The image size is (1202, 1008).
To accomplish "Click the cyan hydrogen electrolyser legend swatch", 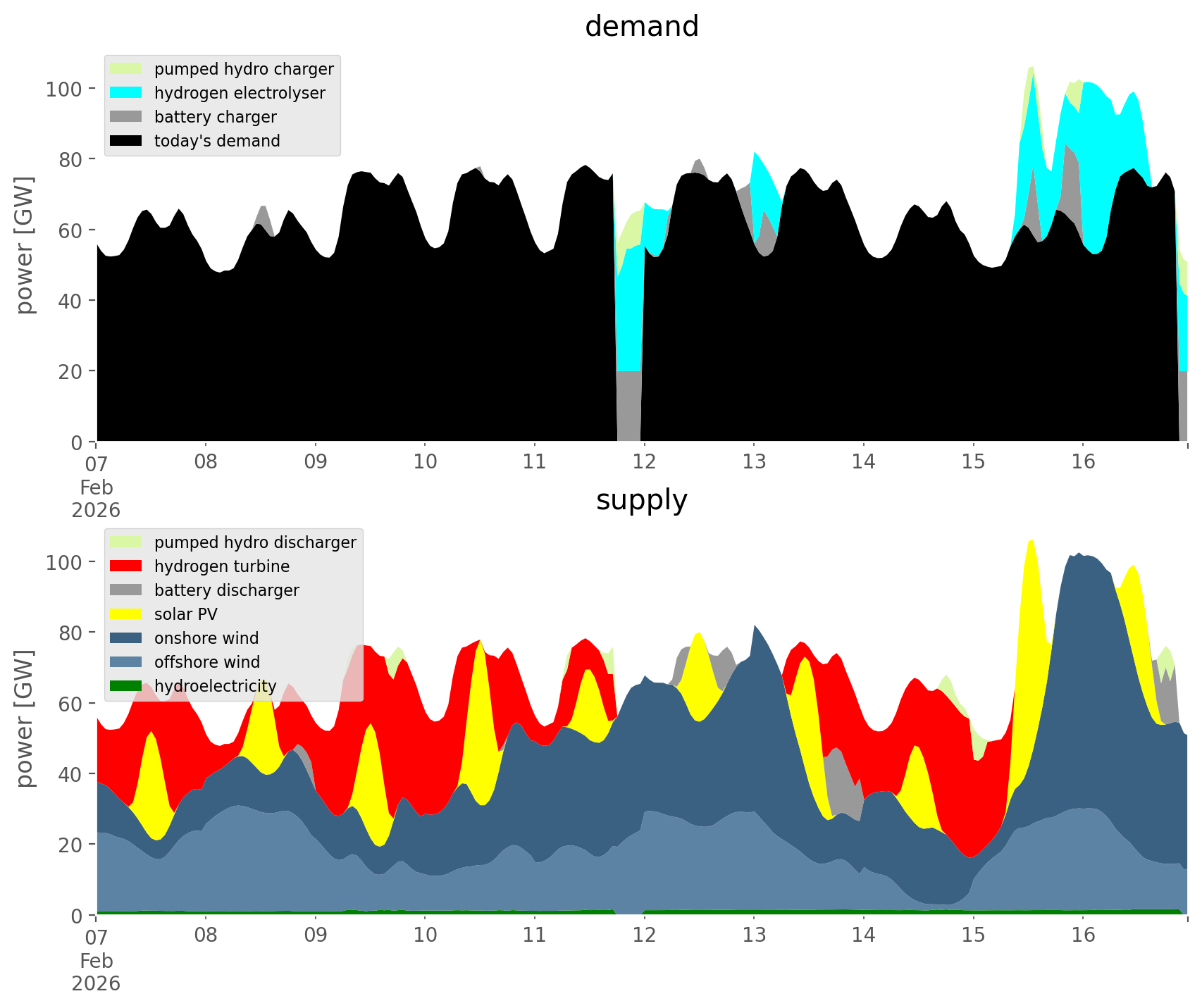I will pos(126,93).
